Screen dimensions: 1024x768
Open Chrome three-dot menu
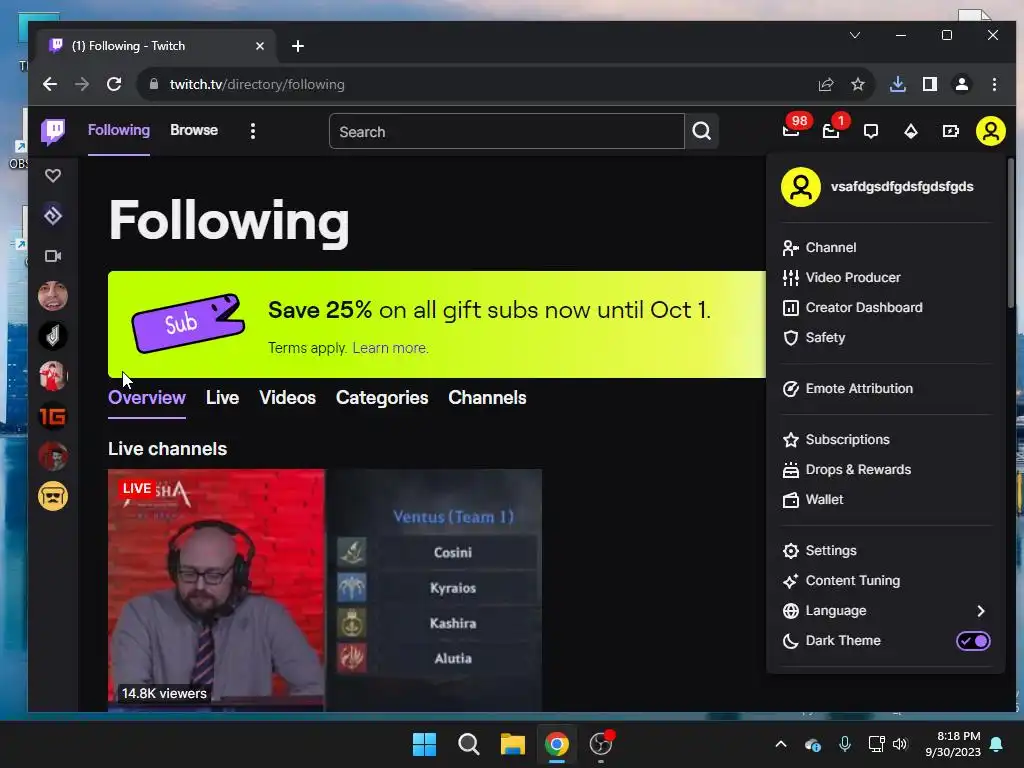tap(994, 84)
